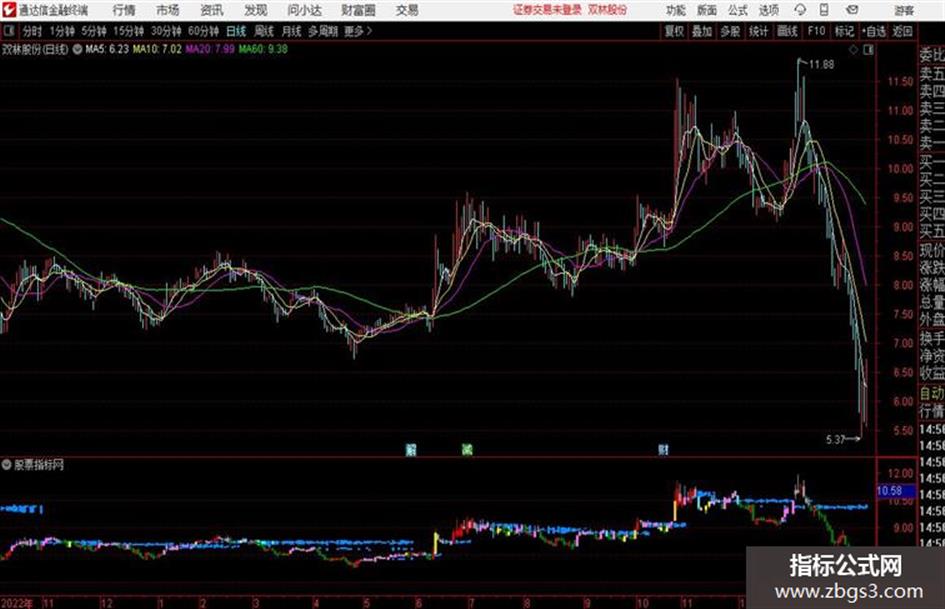This screenshot has height=609, width=945.
Task: Open the 版面 menu
Action: point(707,10)
